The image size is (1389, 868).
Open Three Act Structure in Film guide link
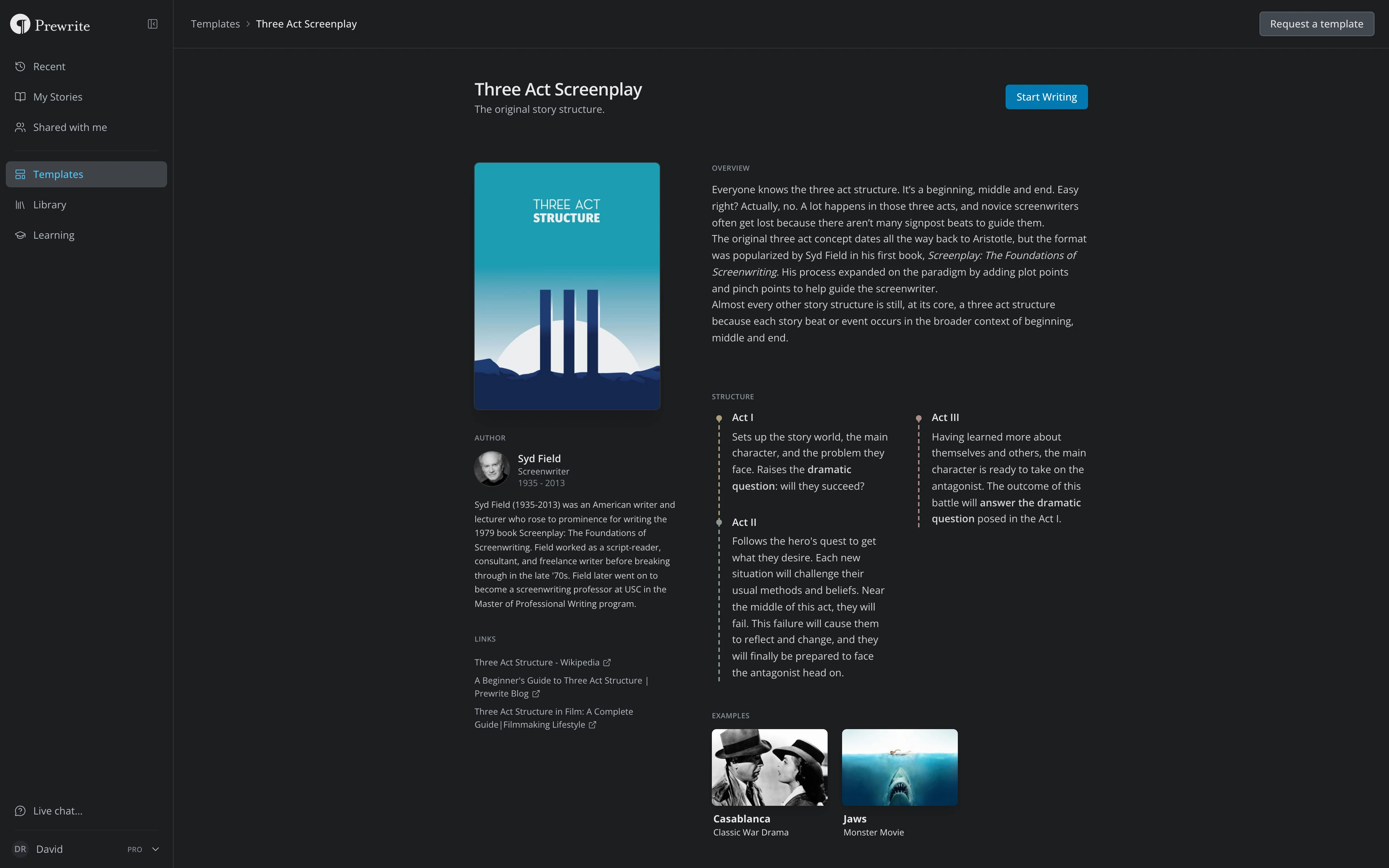[553, 718]
